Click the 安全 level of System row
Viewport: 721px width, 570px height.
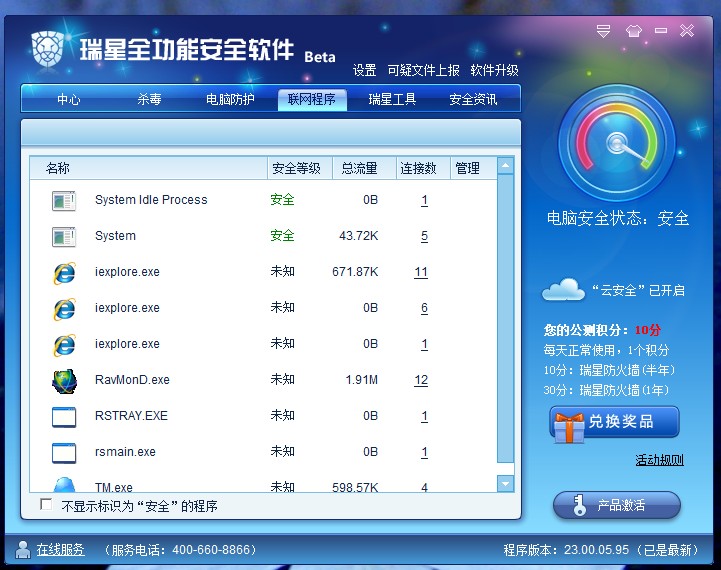coord(282,236)
